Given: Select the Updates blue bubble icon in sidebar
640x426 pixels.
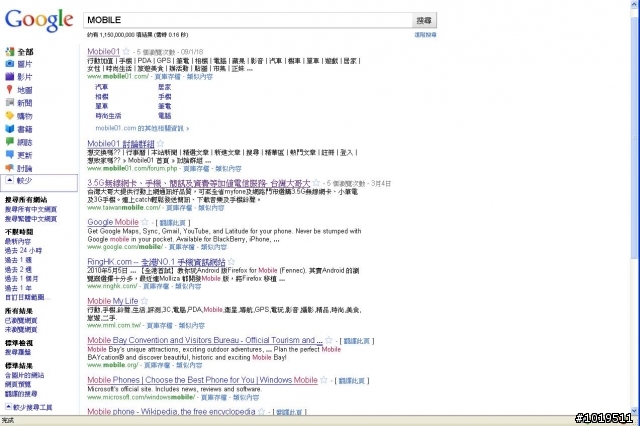Looking at the screenshot, I should (x=9, y=155).
